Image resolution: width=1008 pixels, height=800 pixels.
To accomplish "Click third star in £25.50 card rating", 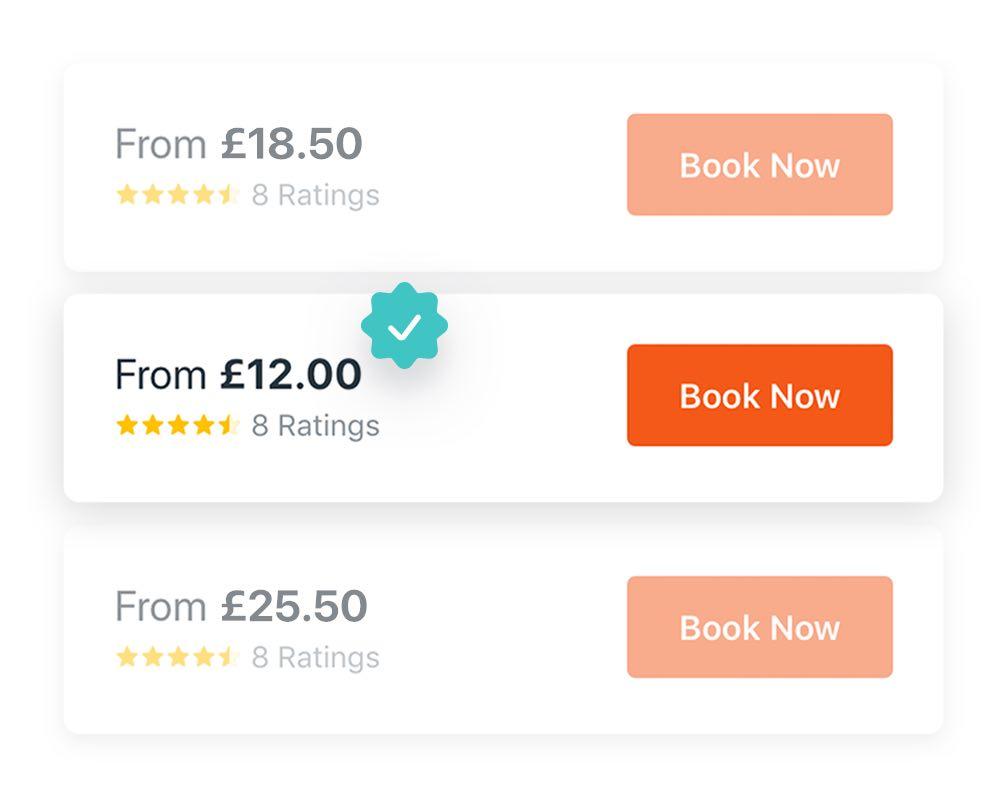I will (x=178, y=657).
